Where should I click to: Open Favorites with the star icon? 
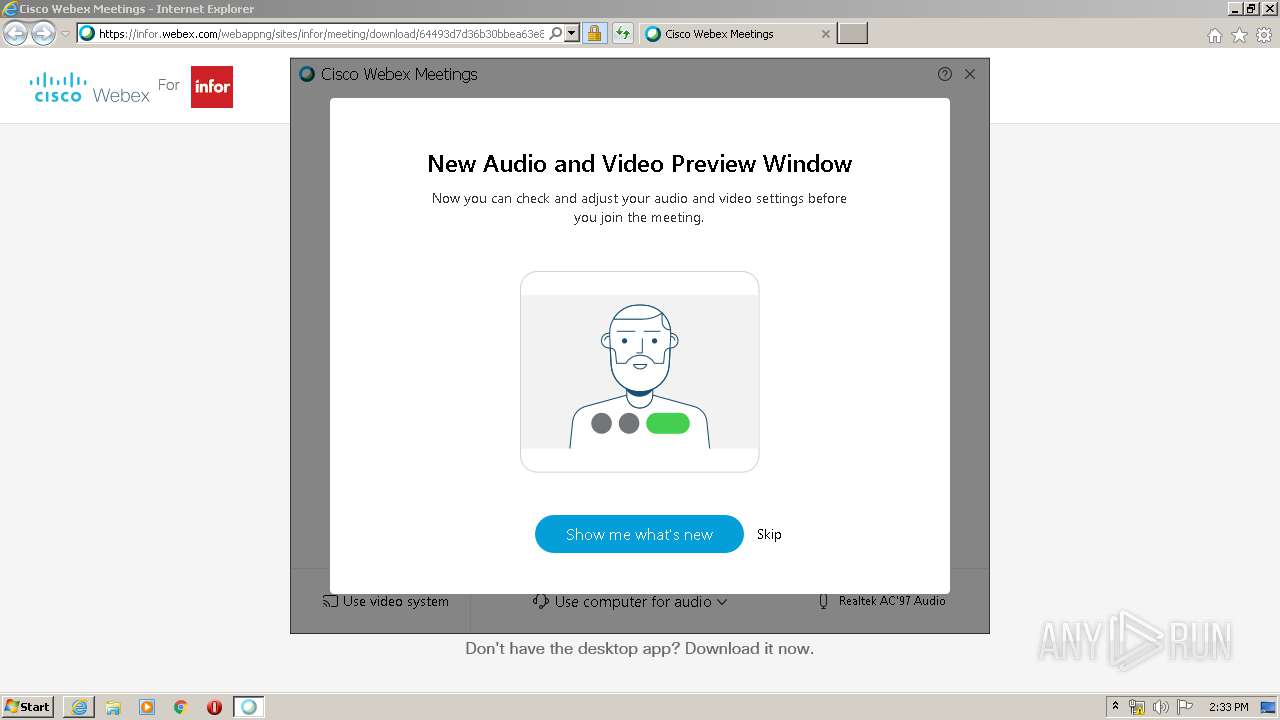tap(1240, 35)
